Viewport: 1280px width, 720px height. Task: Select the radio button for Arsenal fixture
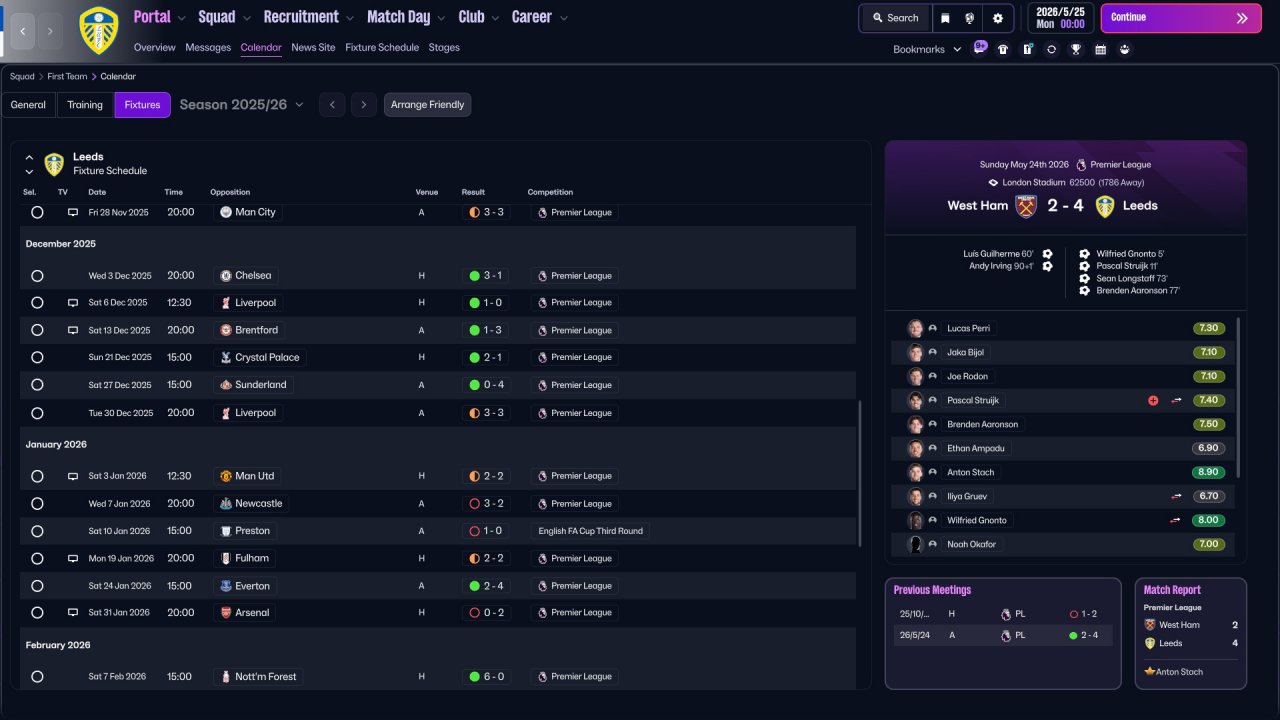tap(37, 613)
